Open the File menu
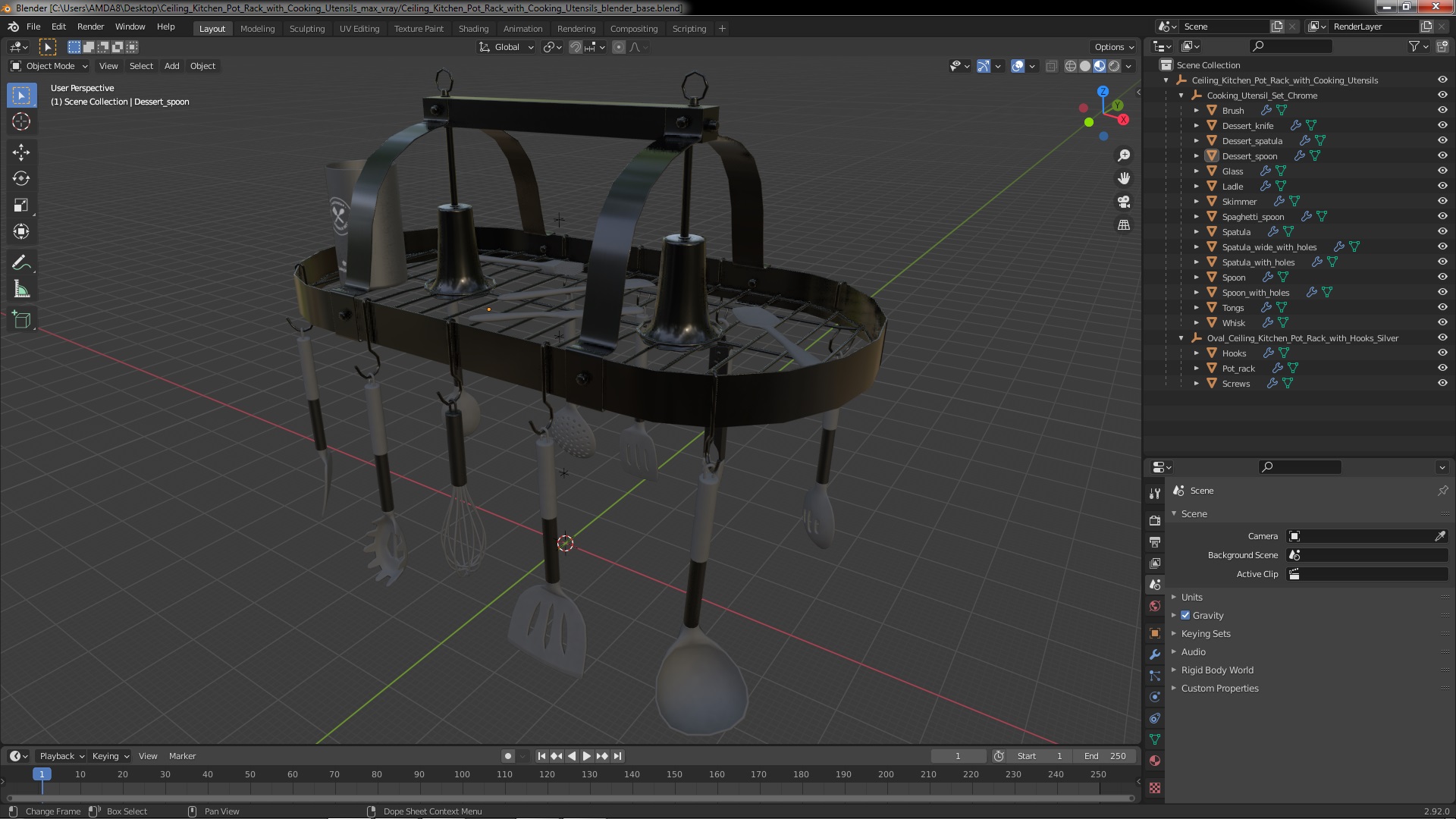The height and width of the screenshot is (819, 1456). (x=33, y=27)
